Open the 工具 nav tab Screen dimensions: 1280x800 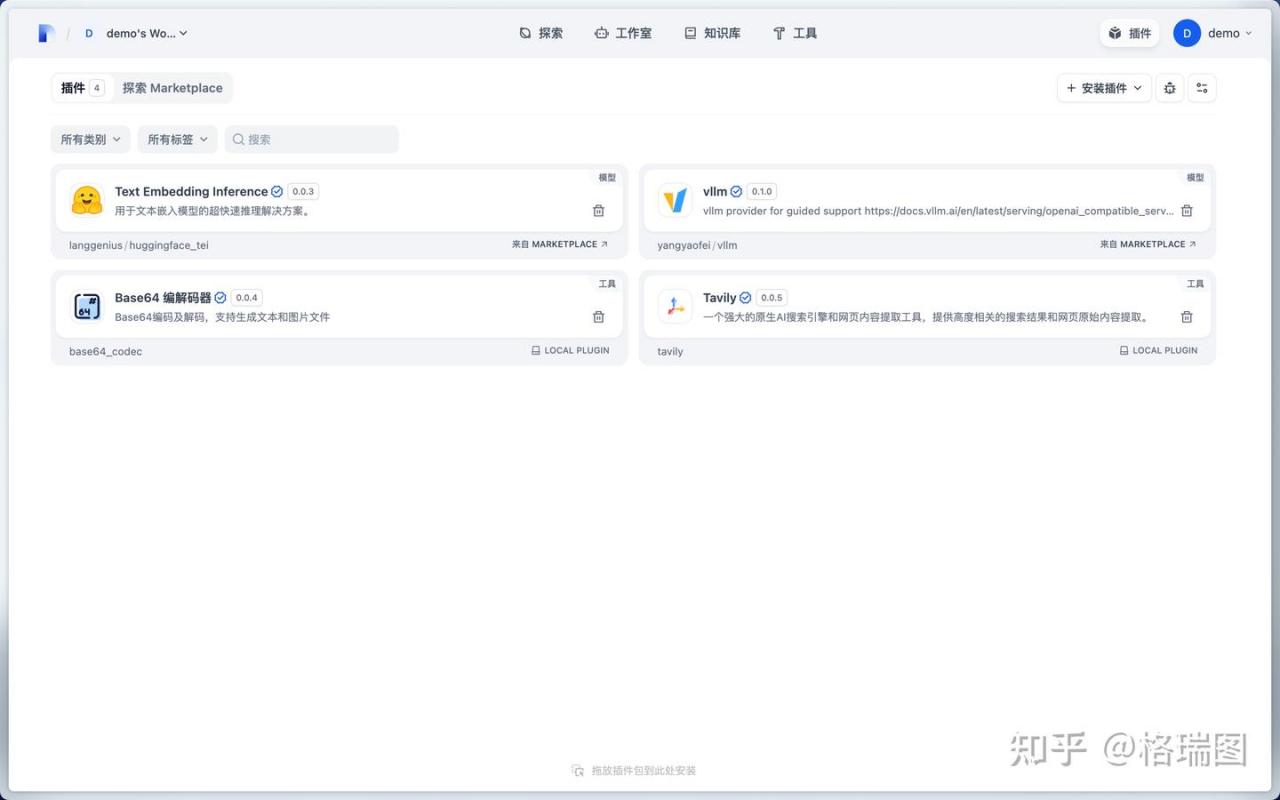click(x=795, y=33)
